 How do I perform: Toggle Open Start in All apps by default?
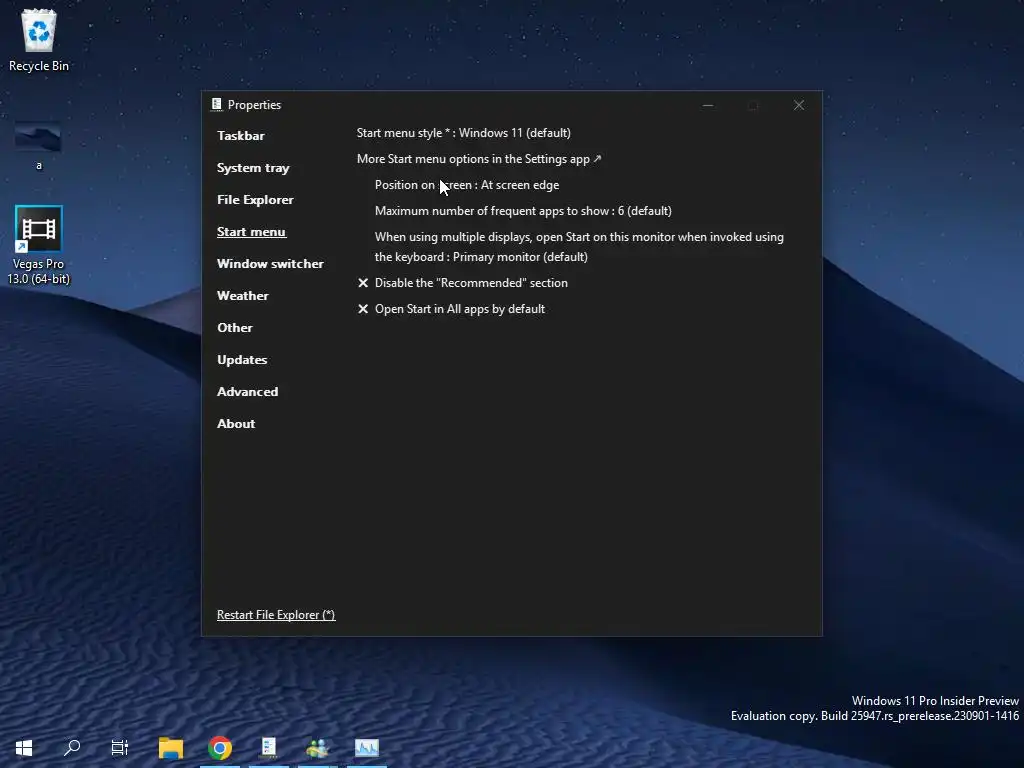tap(451, 309)
